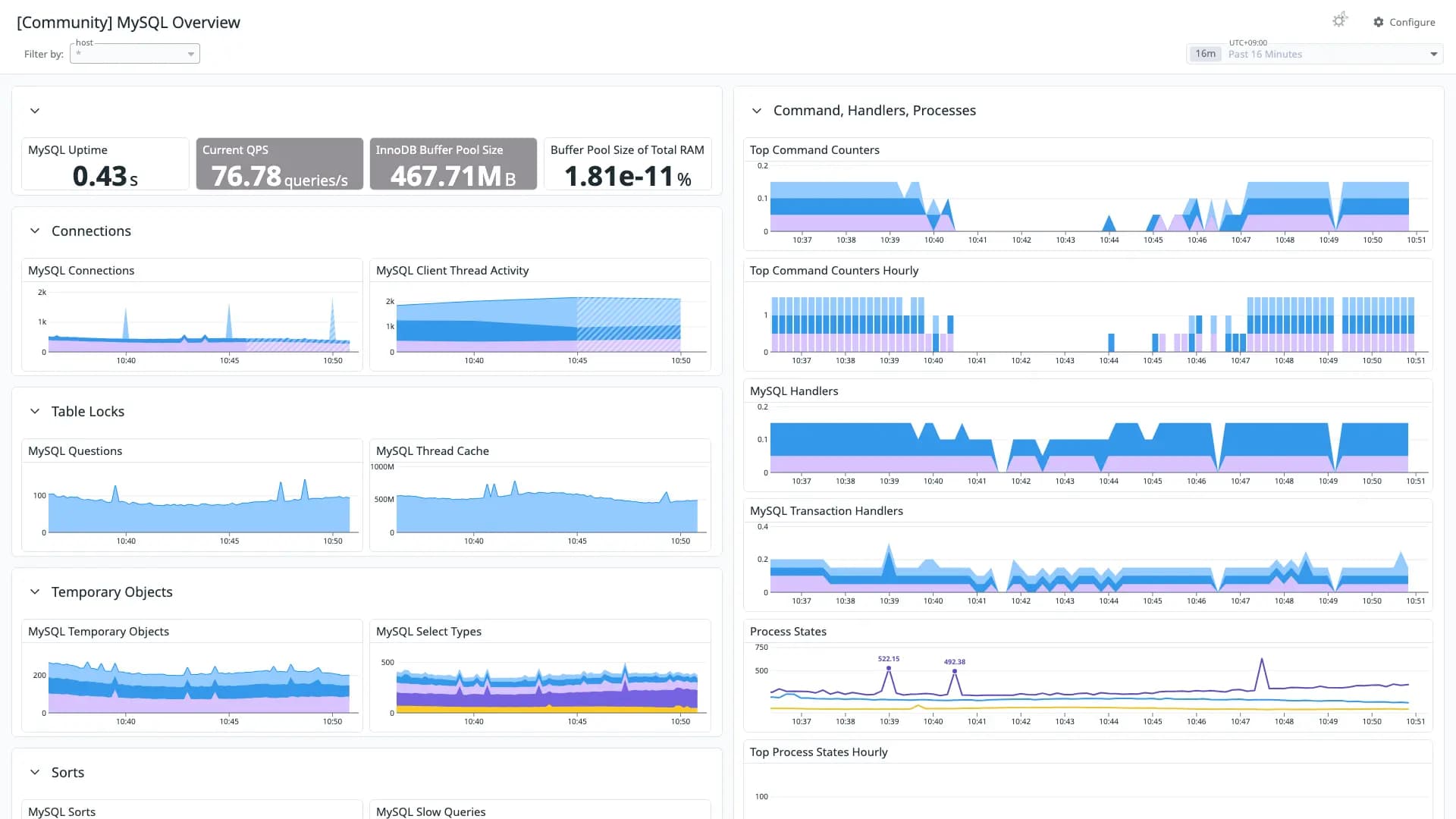Click the MySQL Sorts widget title
Viewport: 1456px width, 819px height.
(61, 811)
